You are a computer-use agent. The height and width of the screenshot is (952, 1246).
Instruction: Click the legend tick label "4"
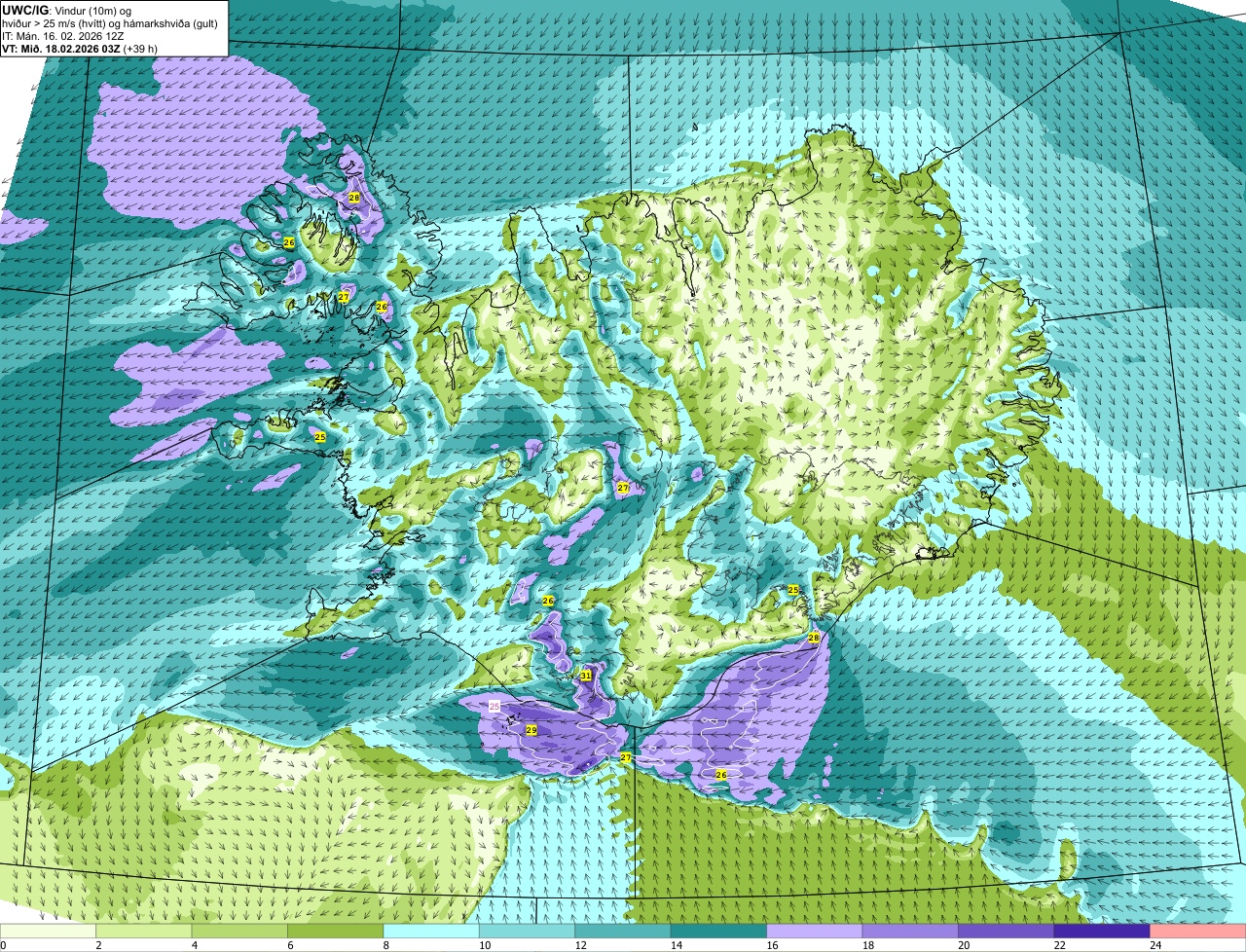(193, 944)
